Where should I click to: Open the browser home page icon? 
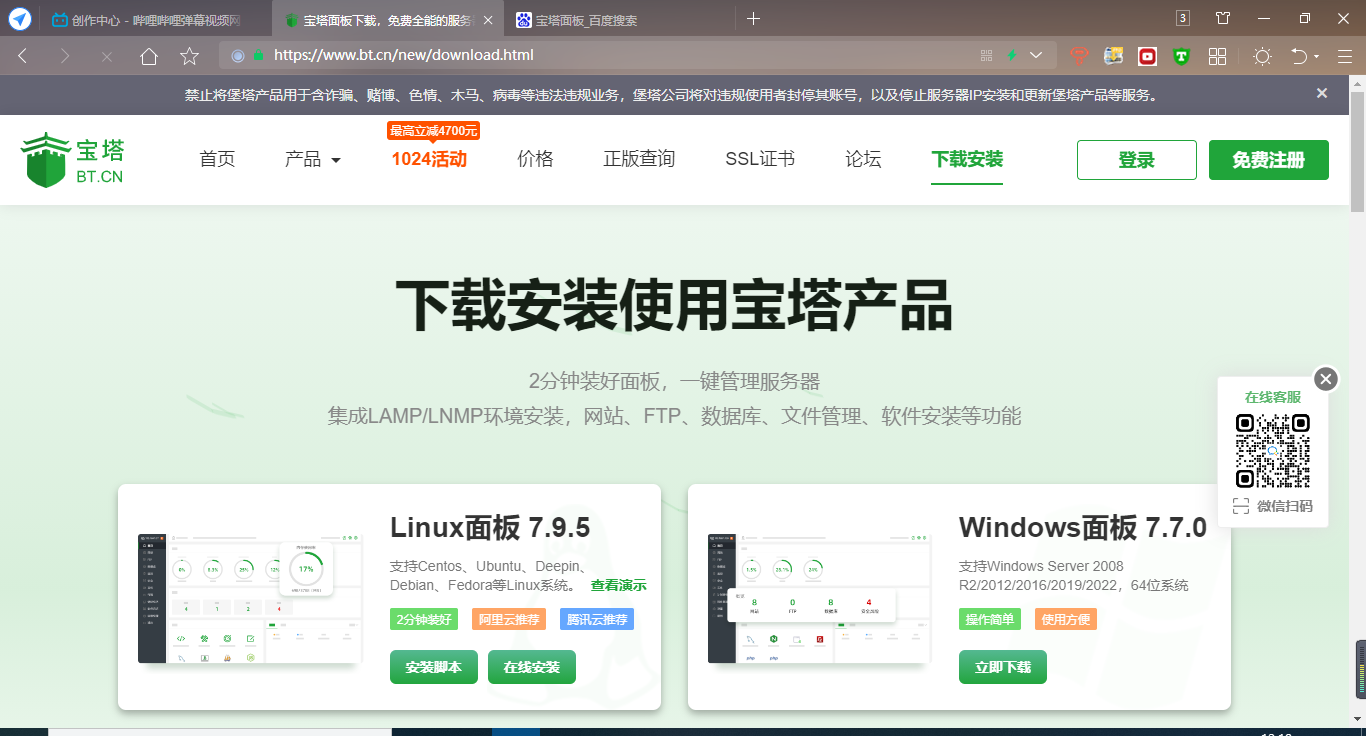149,56
